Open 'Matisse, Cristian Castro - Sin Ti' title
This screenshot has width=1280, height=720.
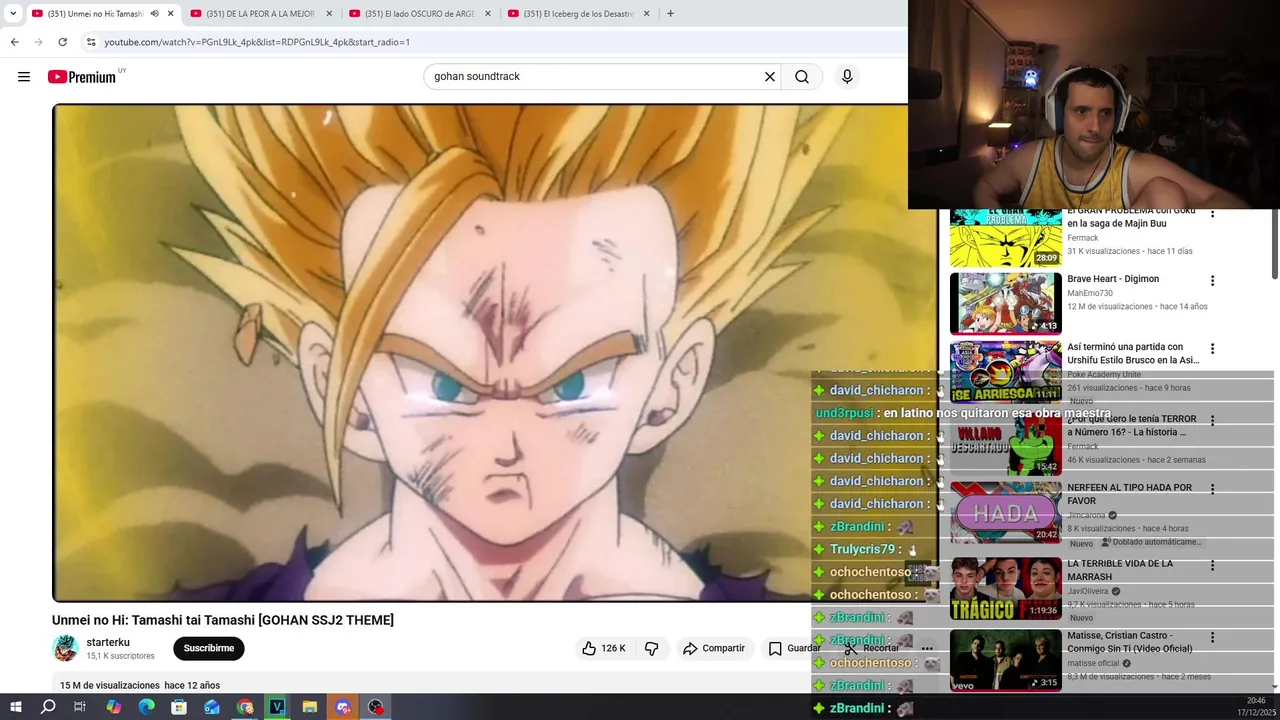pyautogui.click(x=1129, y=642)
